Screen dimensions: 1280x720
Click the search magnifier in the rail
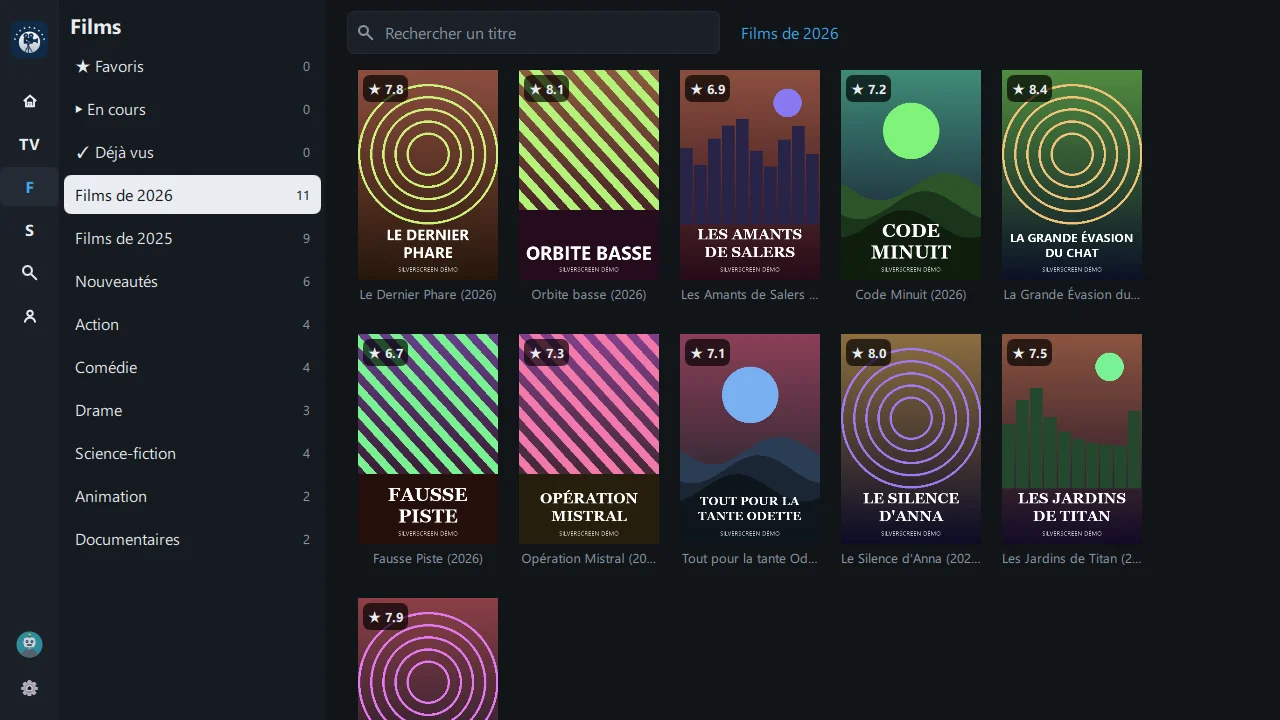[x=29, y=273]
